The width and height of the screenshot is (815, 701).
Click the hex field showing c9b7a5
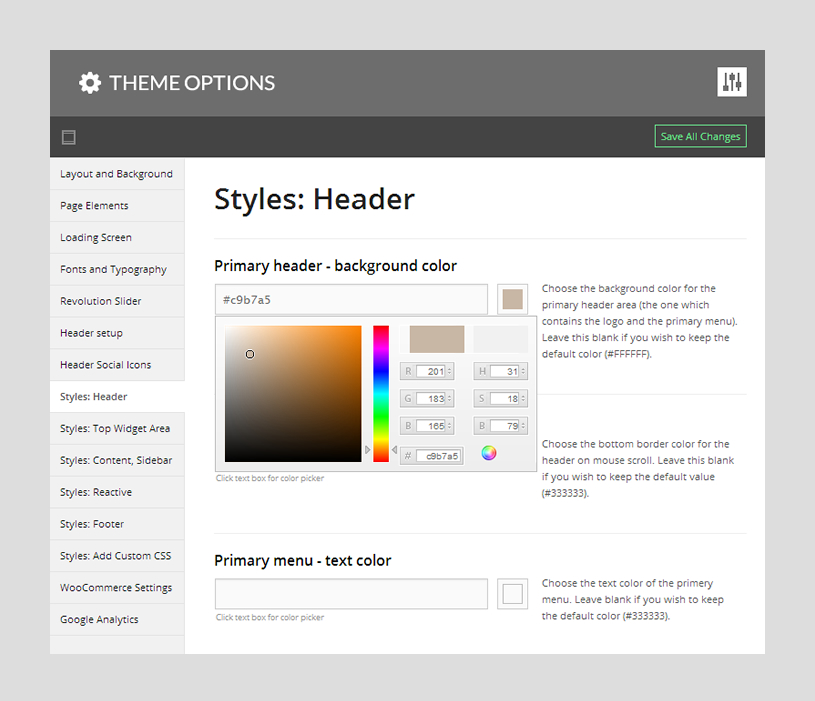[439, 456]
